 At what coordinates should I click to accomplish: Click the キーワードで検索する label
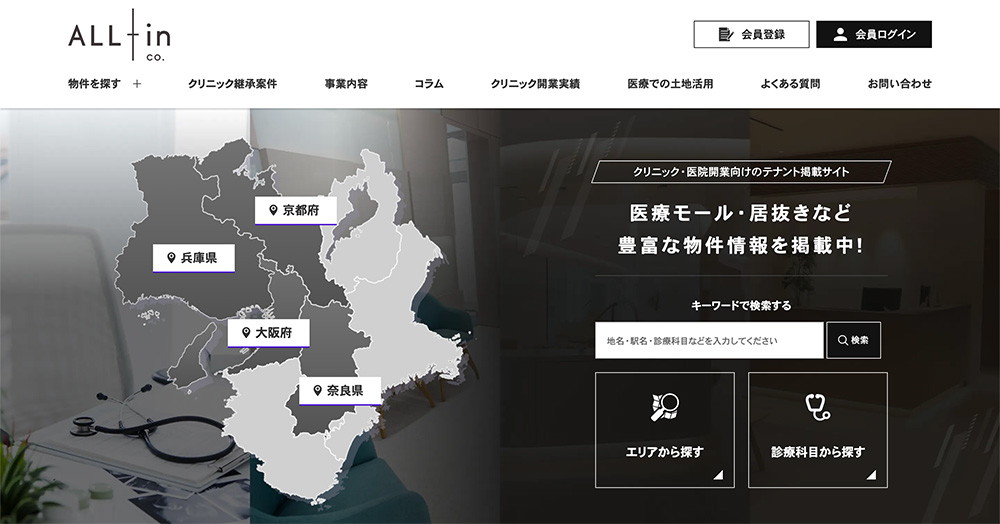pos(741,305)
